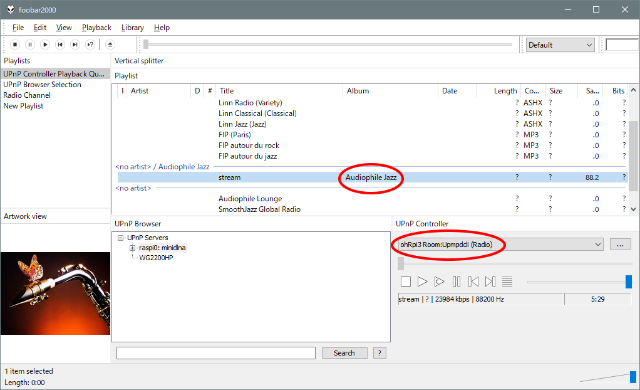Viewport: 640px width, 390px height.
Task: Open the Library menu
Action: (133, 27)
